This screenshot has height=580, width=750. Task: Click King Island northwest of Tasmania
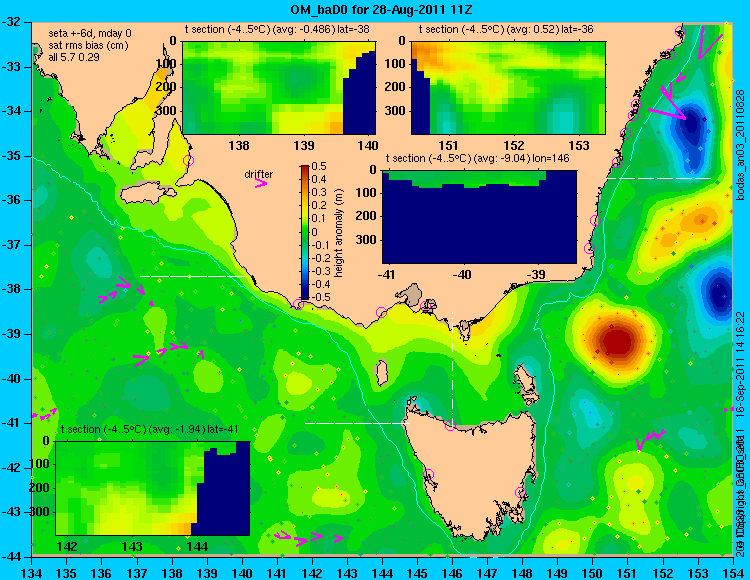pos(381,373)
